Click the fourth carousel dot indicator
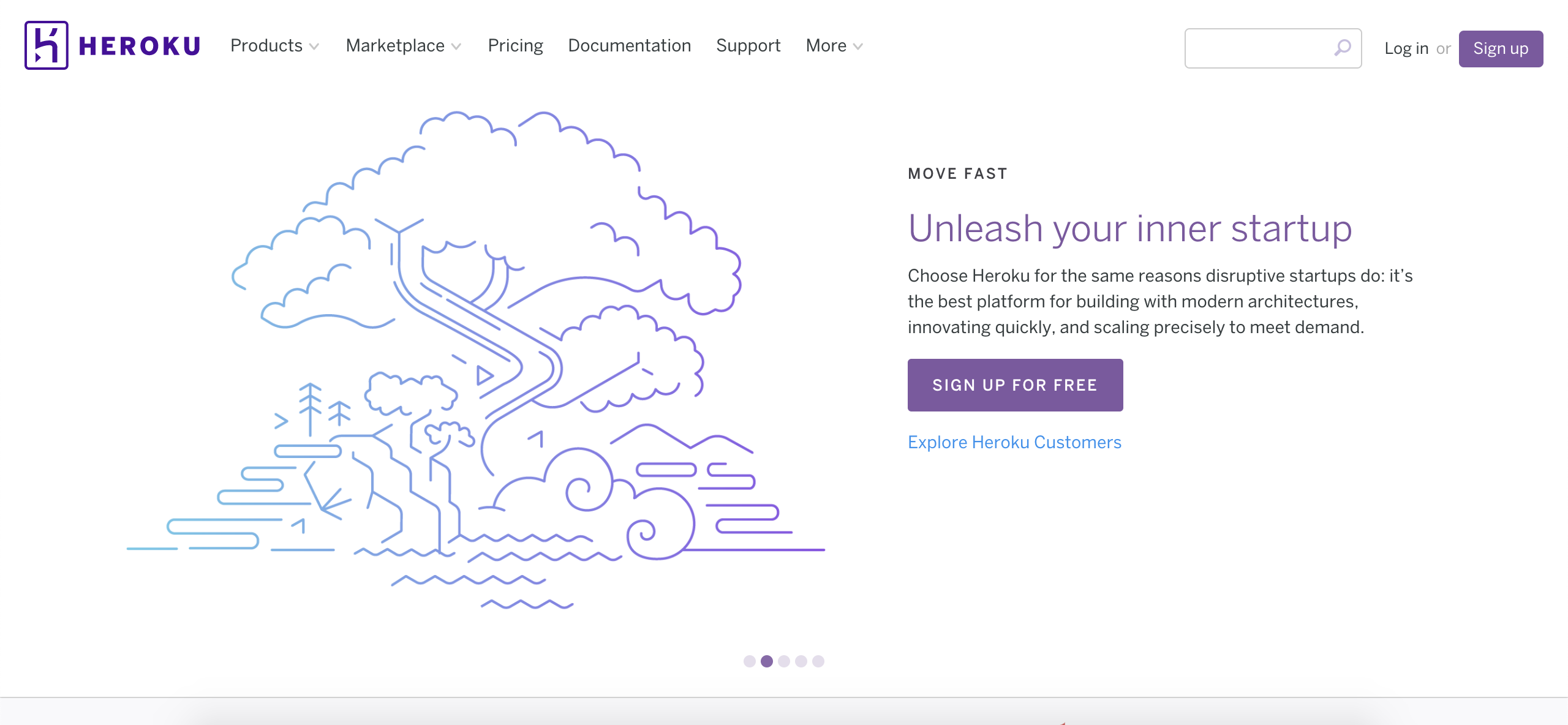 click(x=800, y=661)
